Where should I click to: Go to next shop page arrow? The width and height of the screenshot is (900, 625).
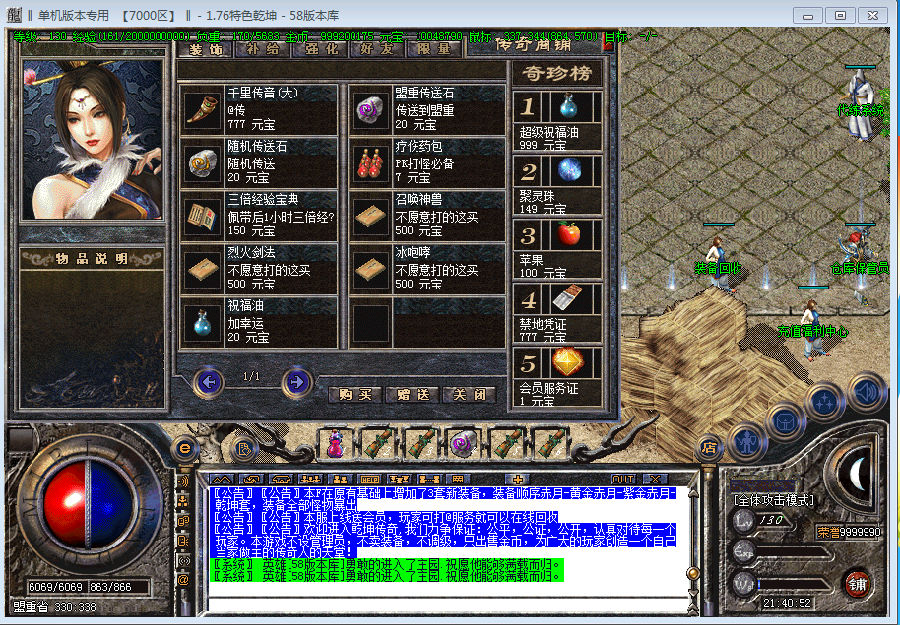click(296, 381)
